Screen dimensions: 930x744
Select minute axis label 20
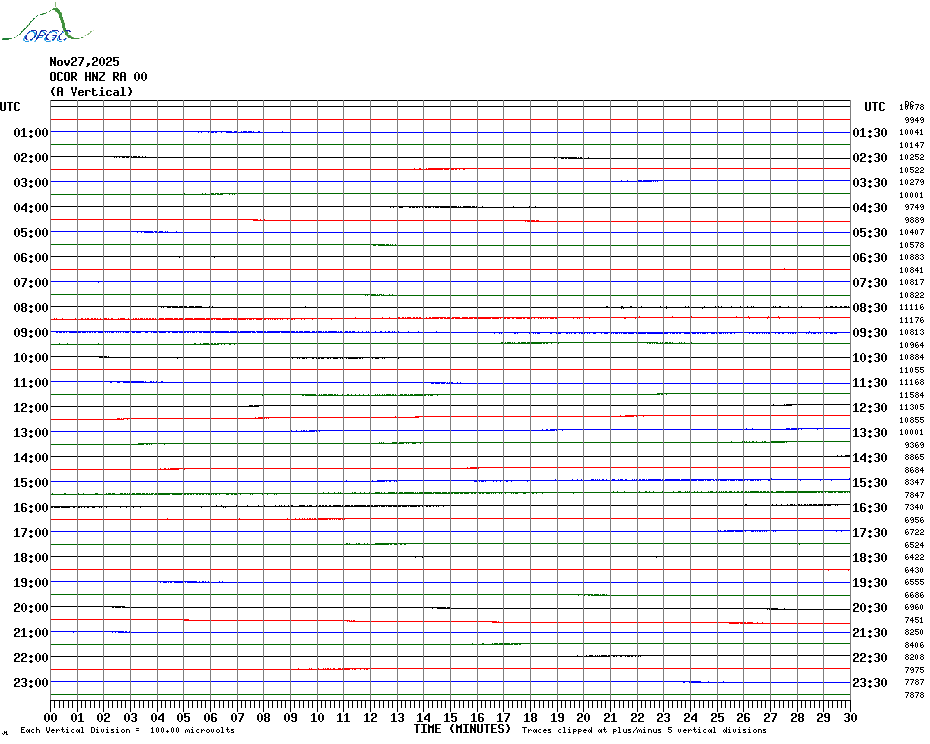(584, 718)
